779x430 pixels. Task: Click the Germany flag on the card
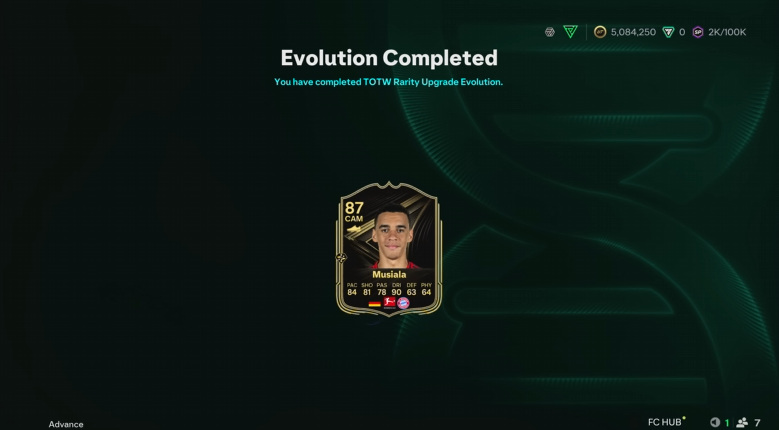(x=375, y=303)
